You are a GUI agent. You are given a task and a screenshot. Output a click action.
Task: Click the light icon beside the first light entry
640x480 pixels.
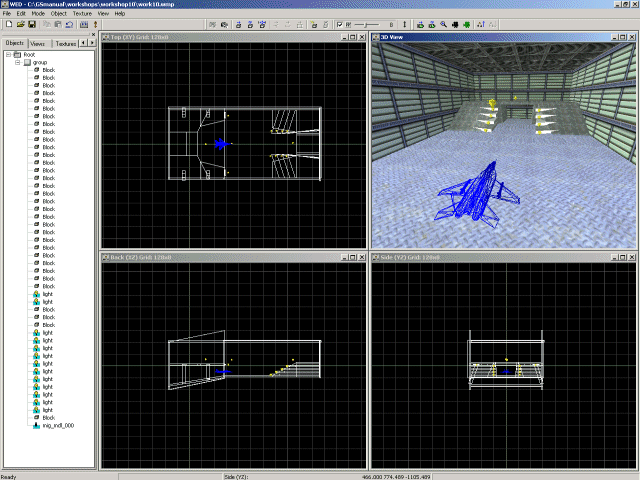click(x=36, y=293)
